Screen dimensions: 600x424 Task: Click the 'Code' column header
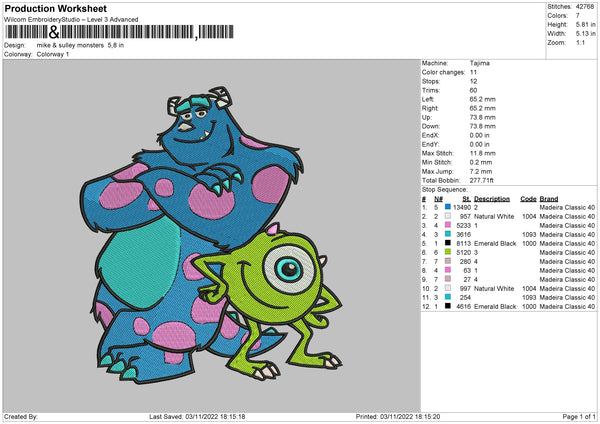[528, 199]
